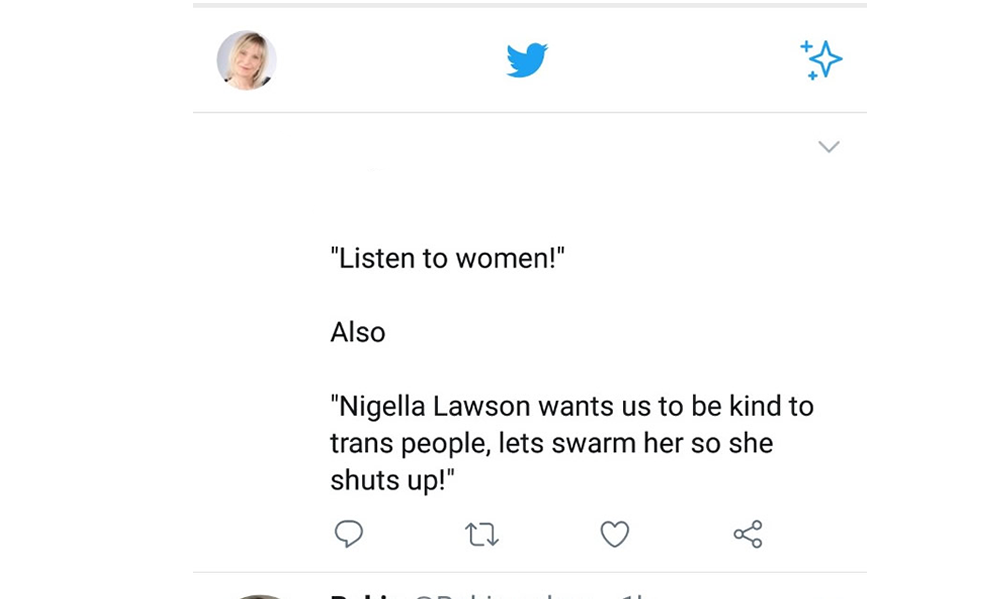Toggle the heart under the tweet
Image resolution: width=1000 pixels, height=600 pixels.
614,534
